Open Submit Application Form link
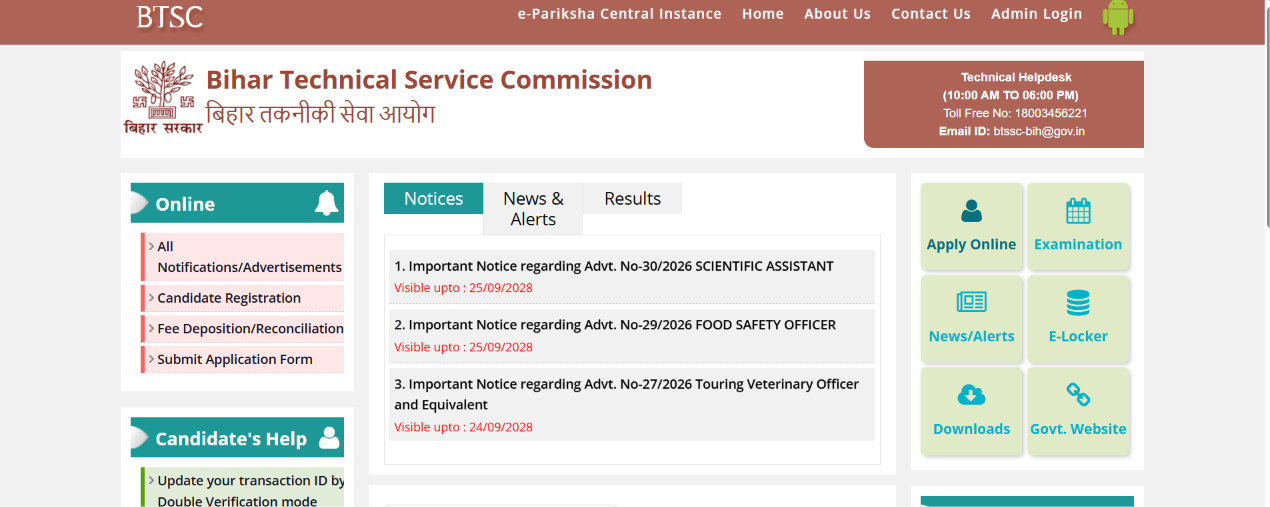The image size is (1270, 507). 235,359
